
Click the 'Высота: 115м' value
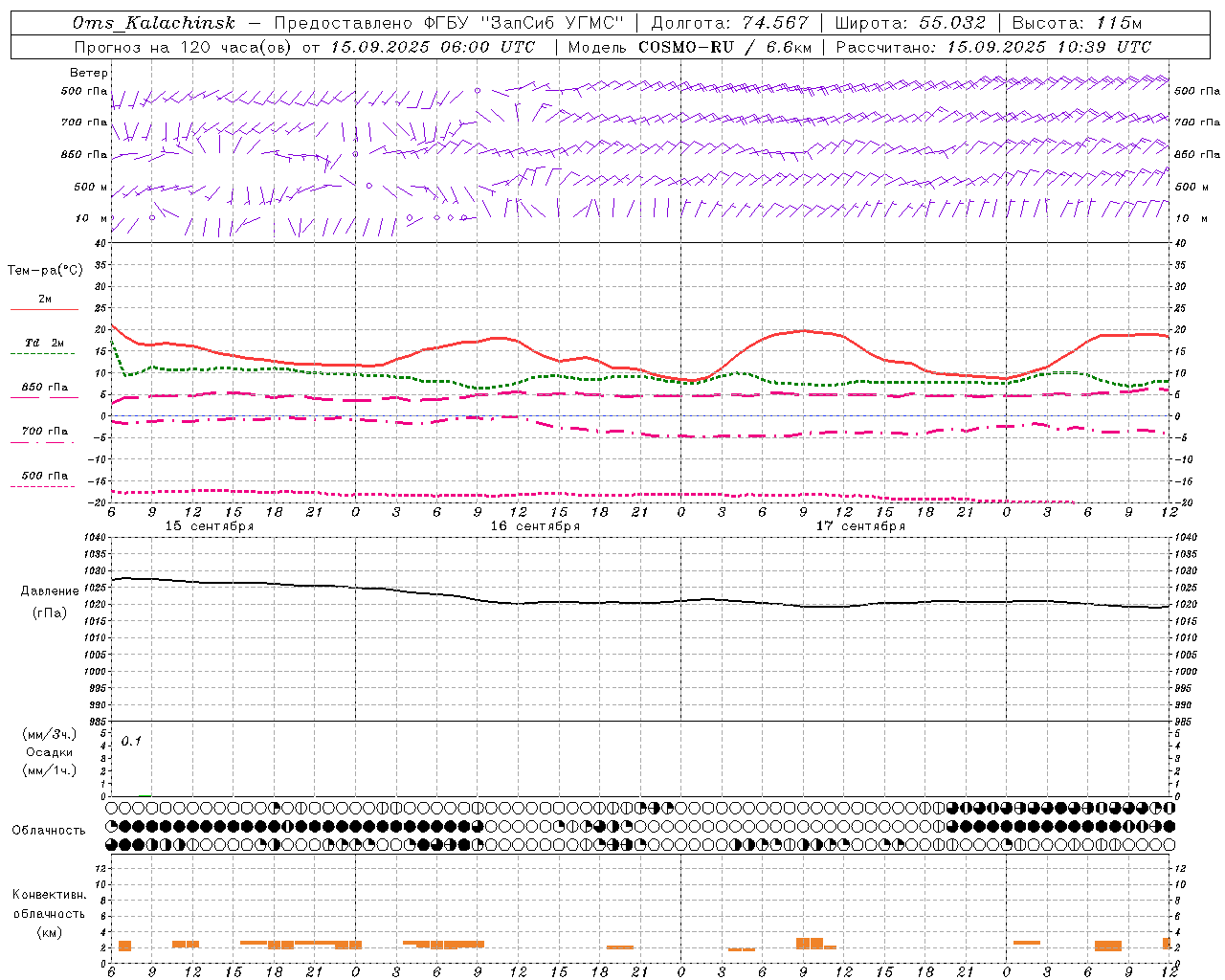tap(1077, 23)
